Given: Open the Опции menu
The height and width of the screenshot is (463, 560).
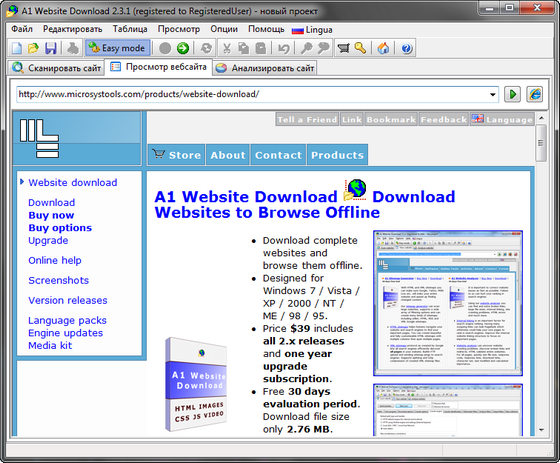Looking at the screenshot, I should 224,29.
